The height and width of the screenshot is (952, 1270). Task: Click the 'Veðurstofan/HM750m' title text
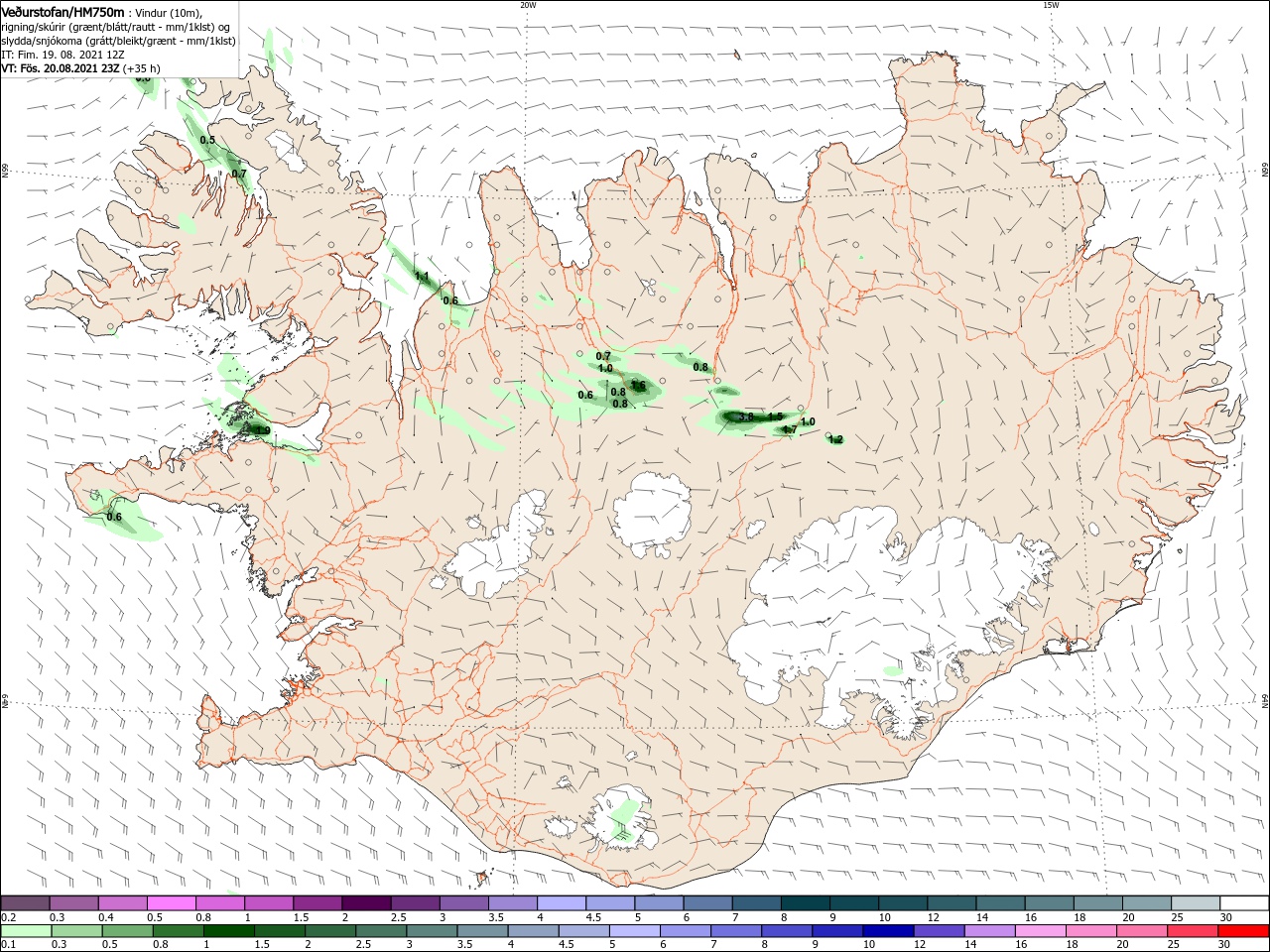63,12
